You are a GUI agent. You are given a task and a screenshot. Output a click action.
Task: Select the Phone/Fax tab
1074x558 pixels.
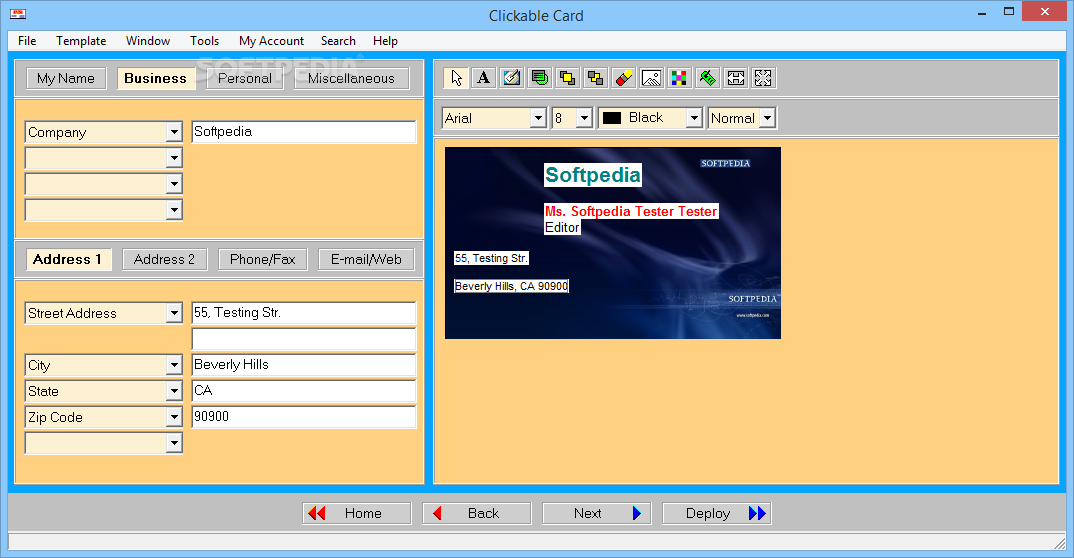(262, 259)
